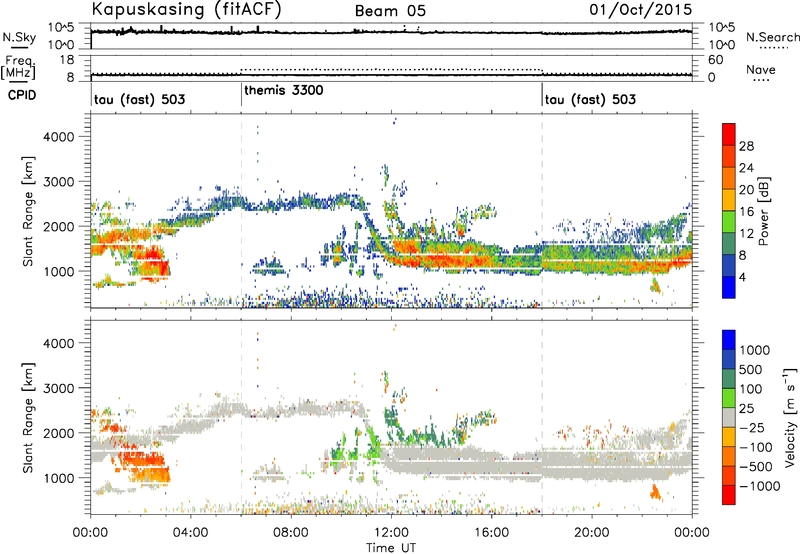
Task: Click the '4' tick on Power colorbar
Action: click(743, 277)
